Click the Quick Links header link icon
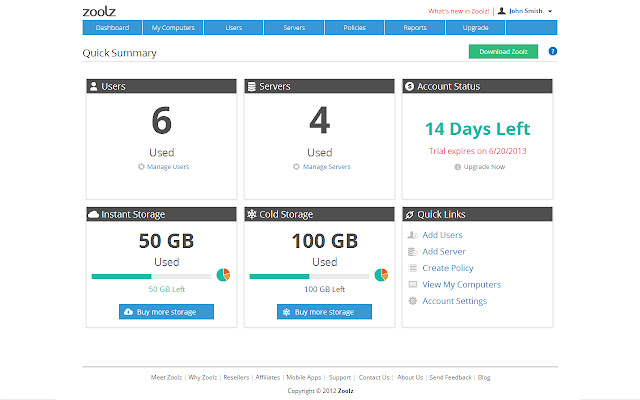The image size is (640, 400). pyautogui.click(x=409, y=215)
